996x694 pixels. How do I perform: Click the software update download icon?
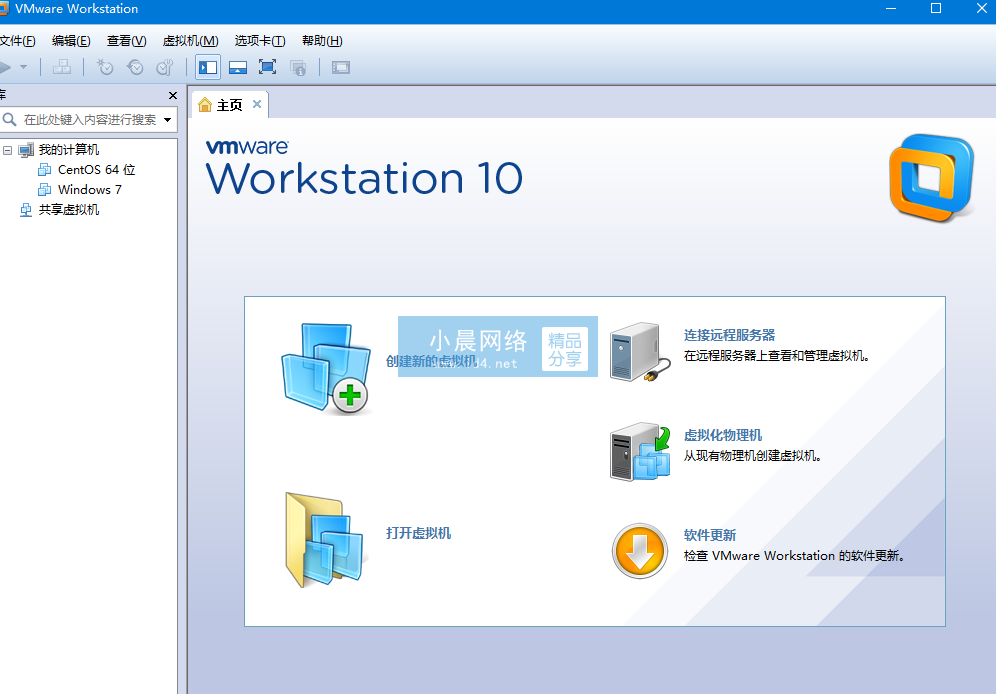tap(640, 551)
